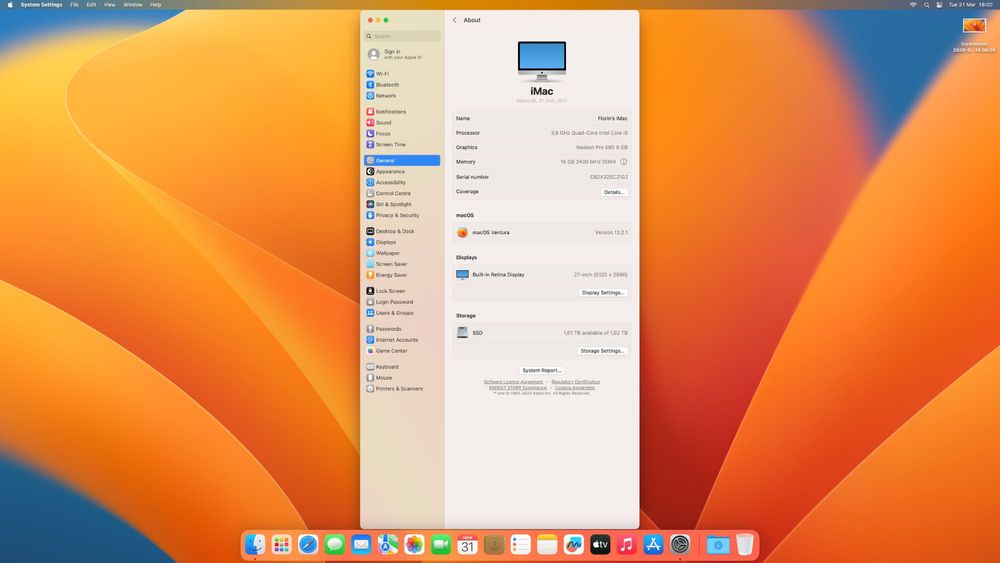1000x563 pixels.
Task: Open FaceTime from the Dock
Action: 441,545
